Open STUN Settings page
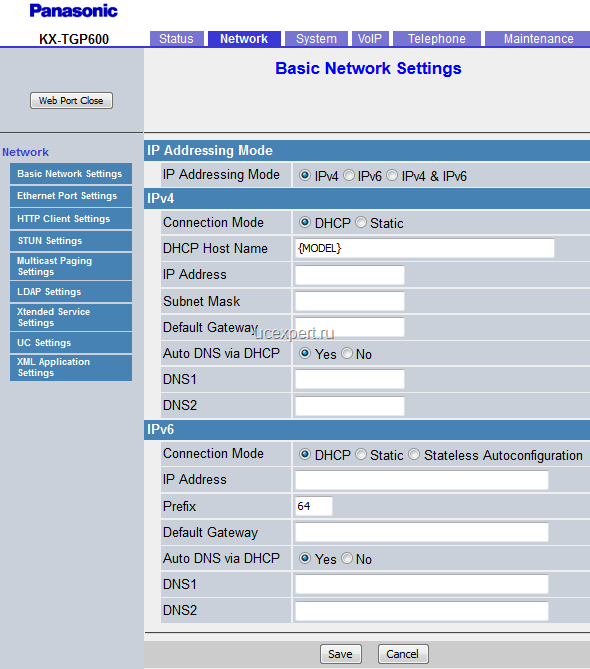Viewport: 590px width, 669px height. [x=71, y=241]
